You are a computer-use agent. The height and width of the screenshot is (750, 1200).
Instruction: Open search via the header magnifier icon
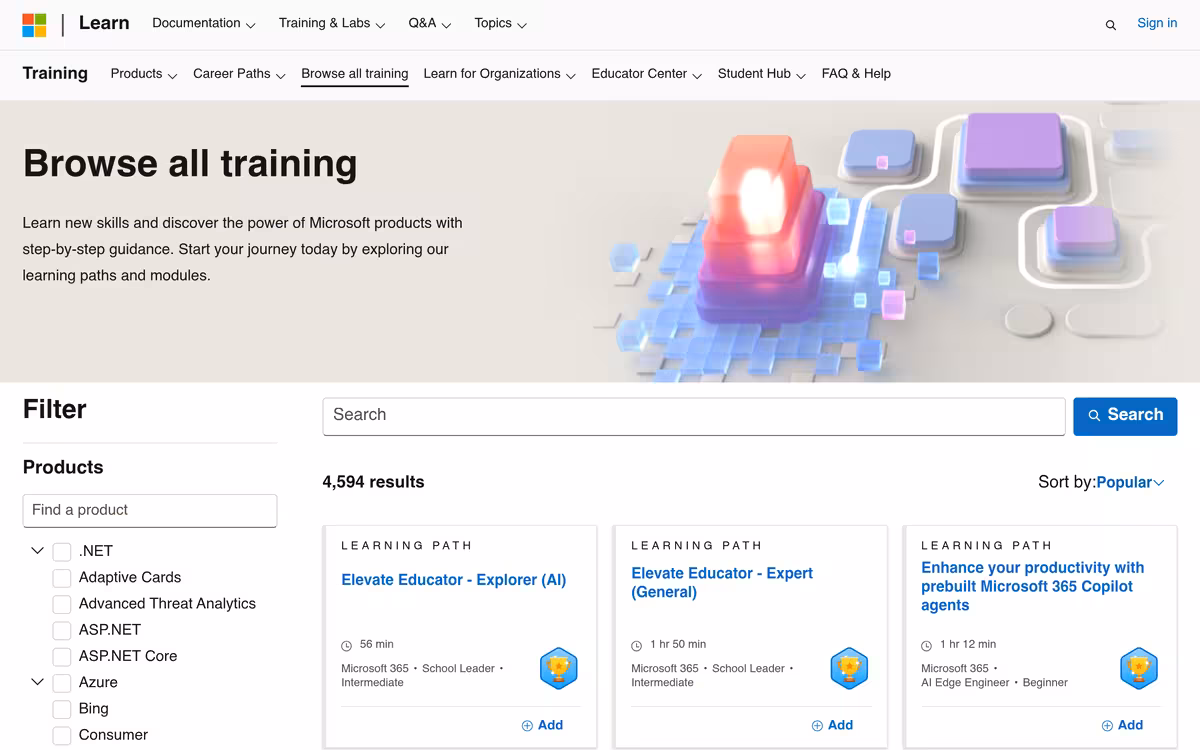coord(1110,25)
